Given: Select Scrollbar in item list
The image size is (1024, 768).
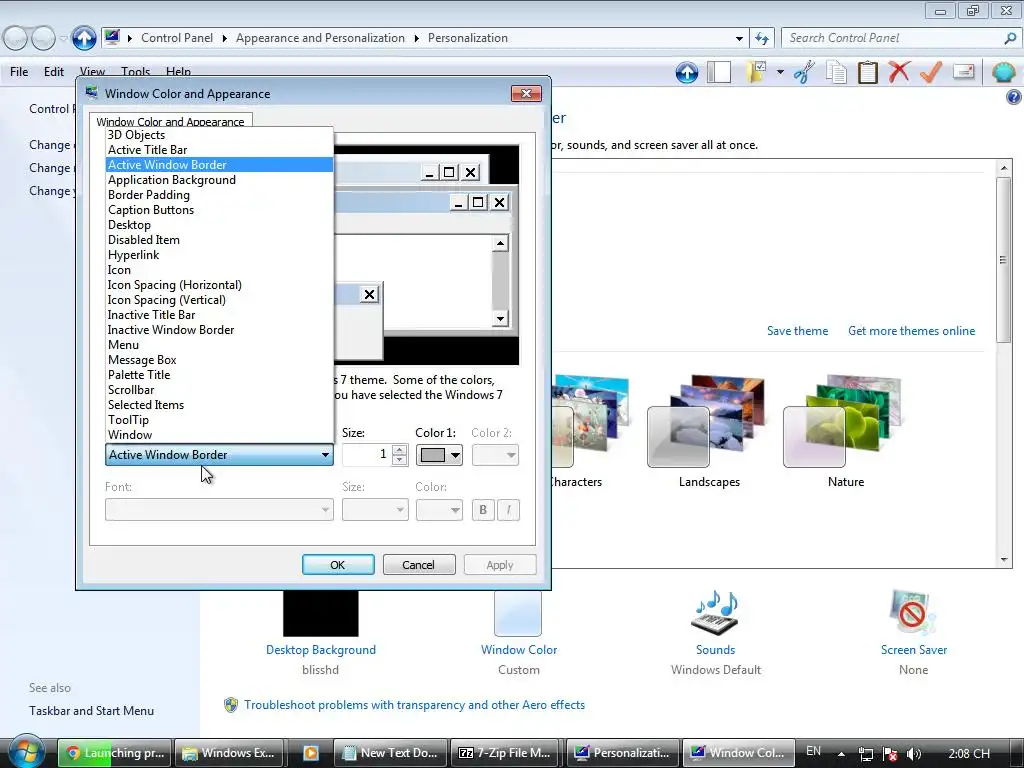Looking at the screenshot, I should (x=219, y=391).
